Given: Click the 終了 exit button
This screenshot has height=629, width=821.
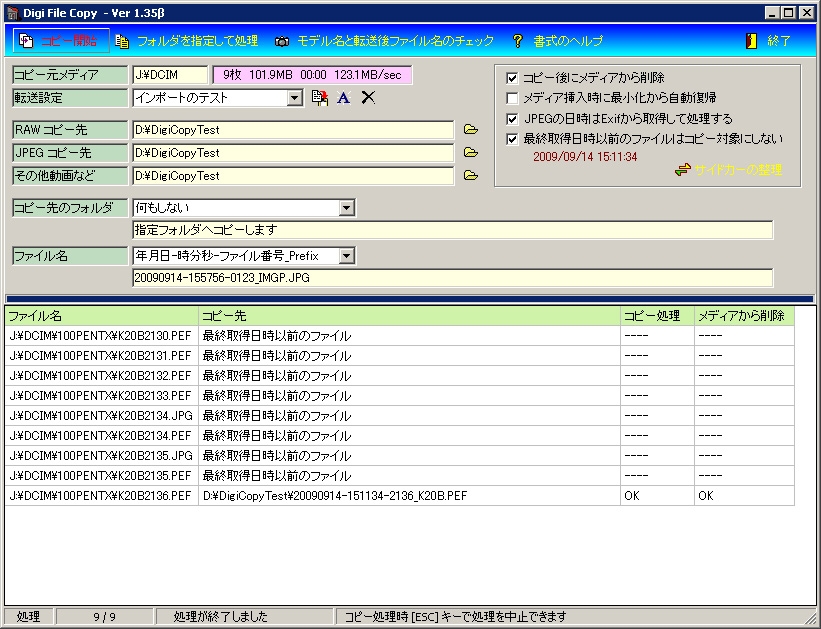Looking at the screenshot, I should [x=769, y=41].
